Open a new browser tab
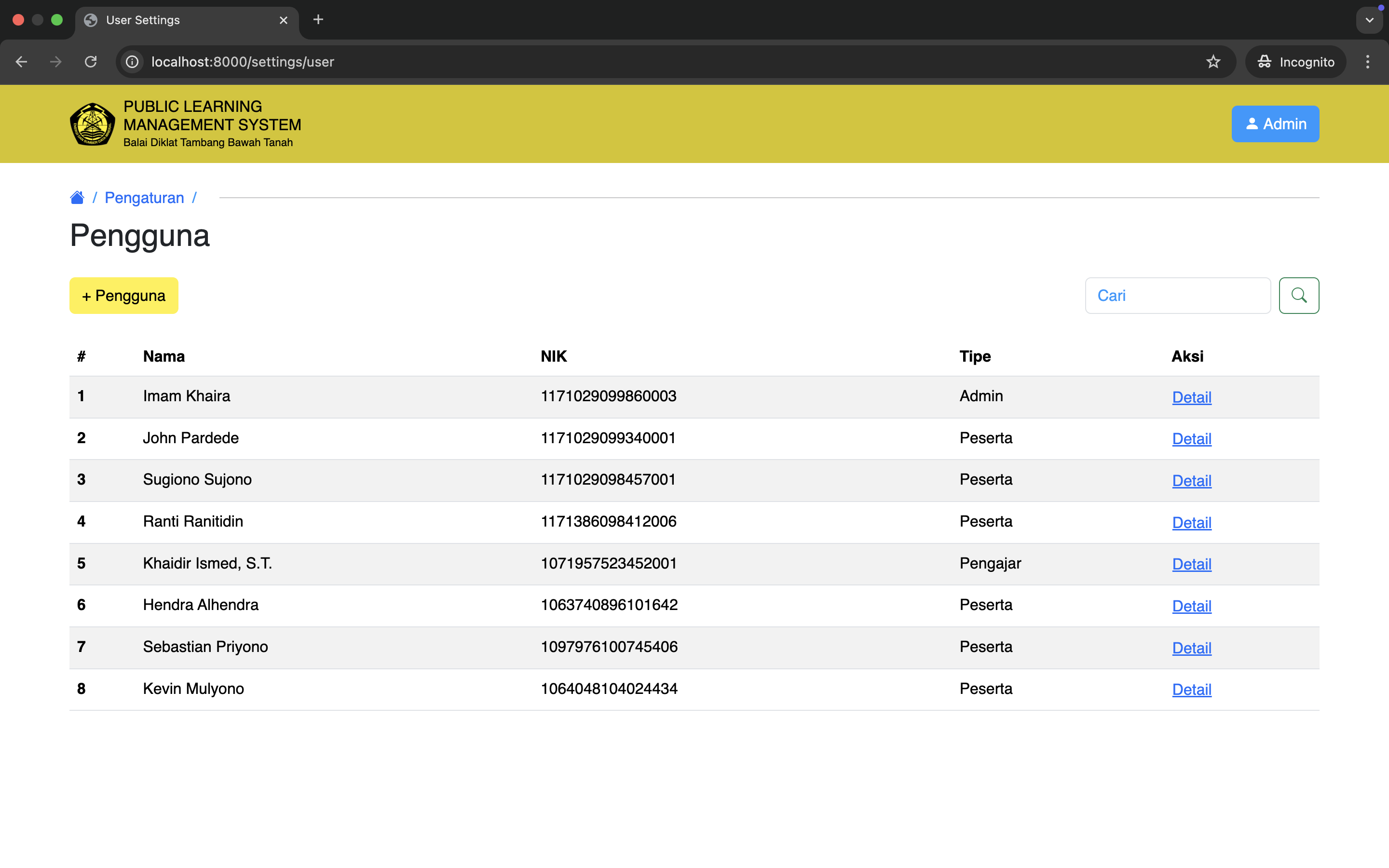 (318, 20)
